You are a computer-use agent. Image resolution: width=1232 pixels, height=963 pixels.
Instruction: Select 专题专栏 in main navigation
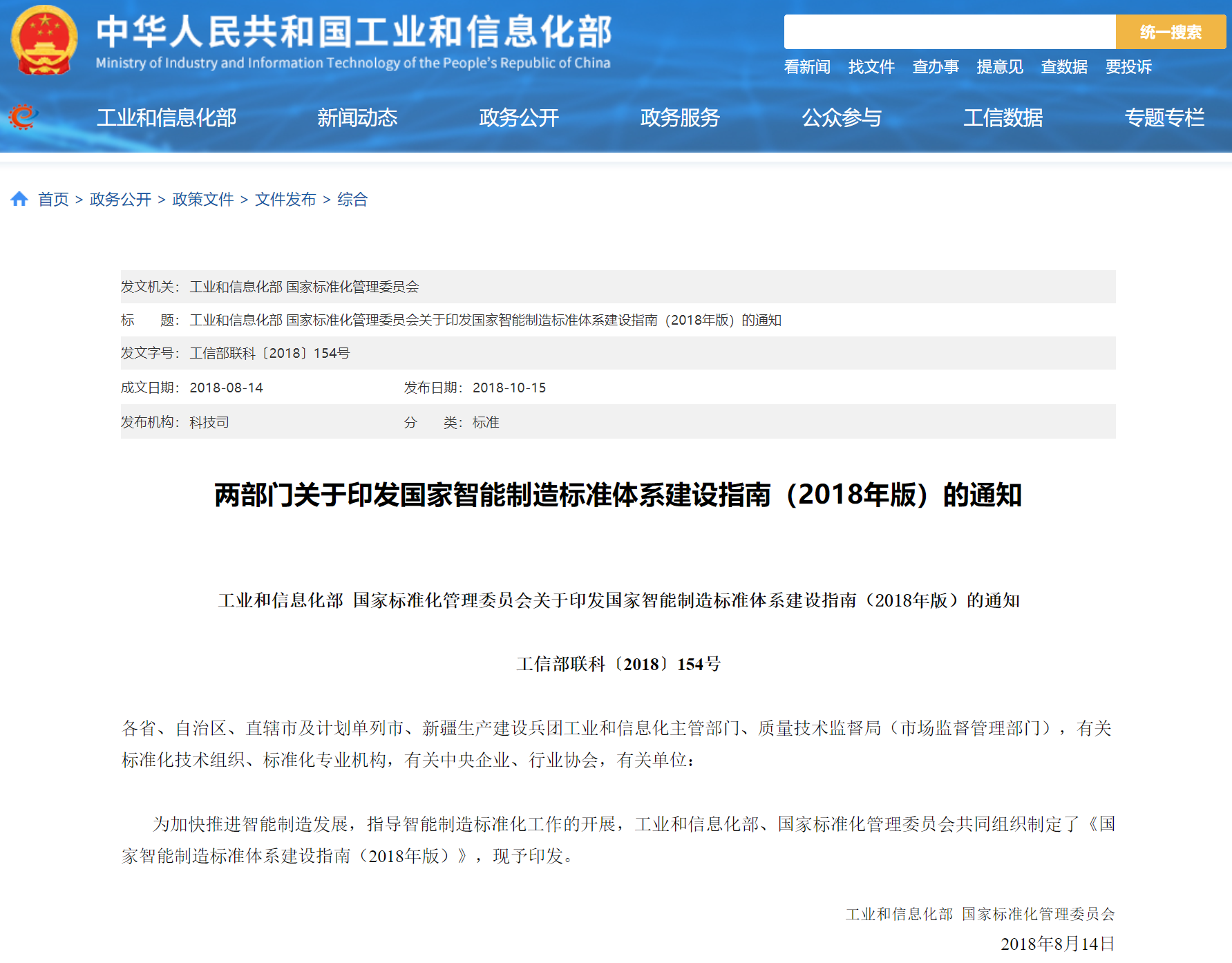1165,117
